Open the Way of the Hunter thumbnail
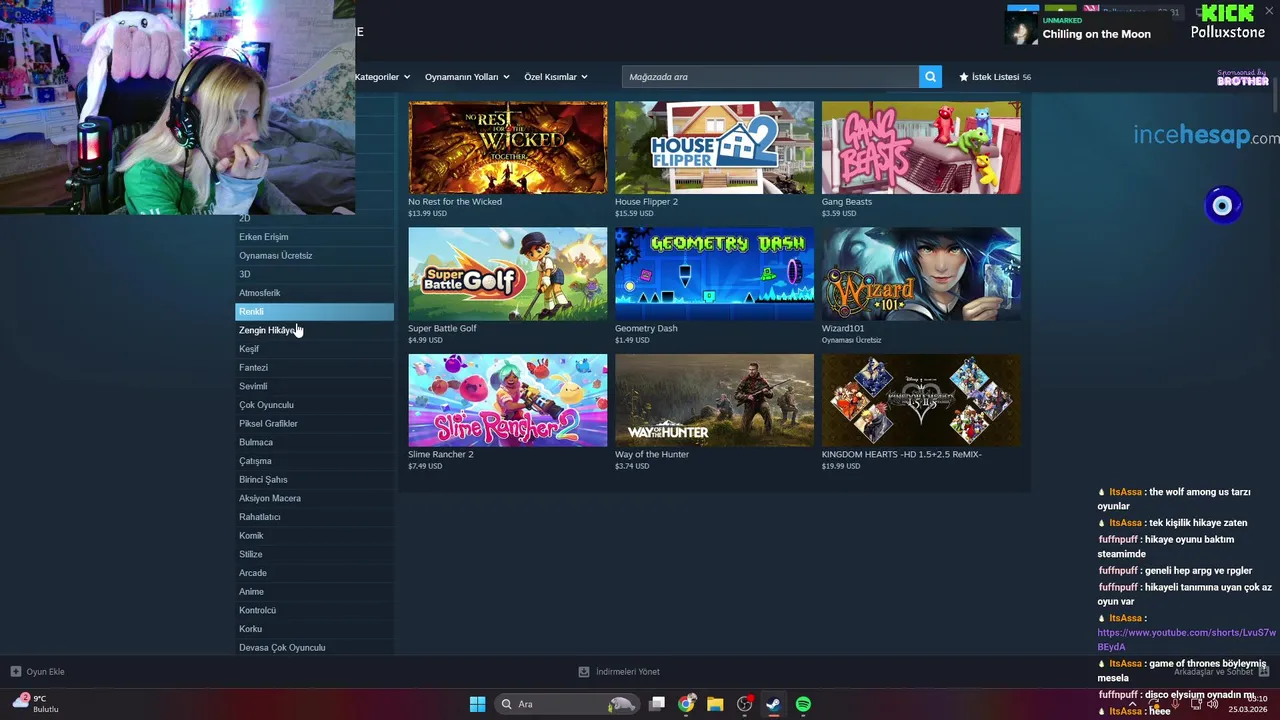1280x720 pixels. point(714,400)
